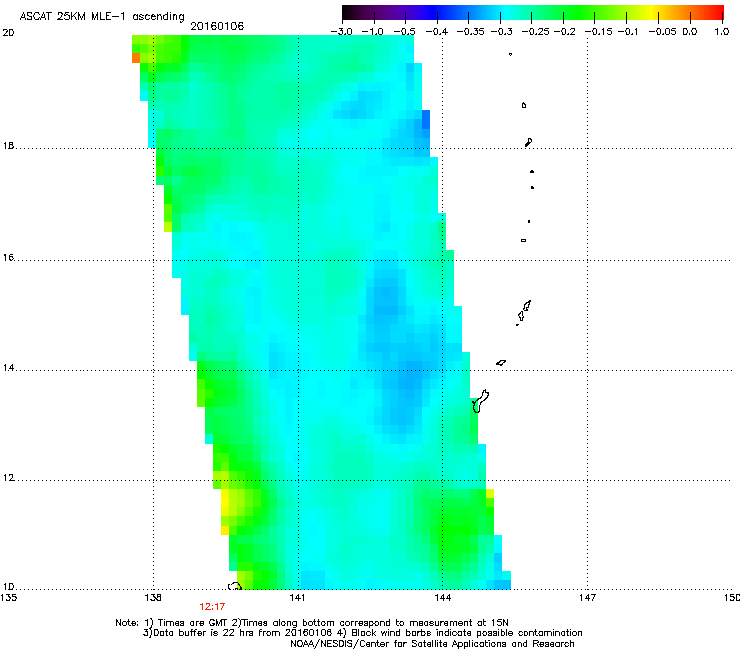Click the -0.5 colorbar label

coord(404,32)
